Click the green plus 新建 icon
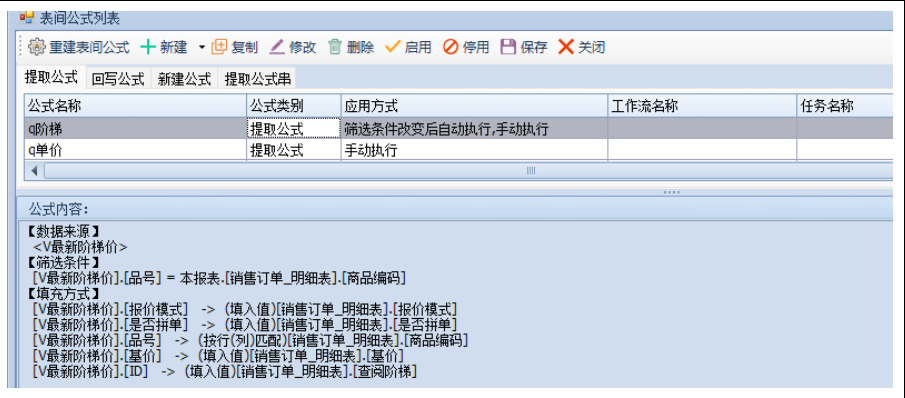Image resolution: width=905 pixels, height=398 pixels. tap(148, 47)
